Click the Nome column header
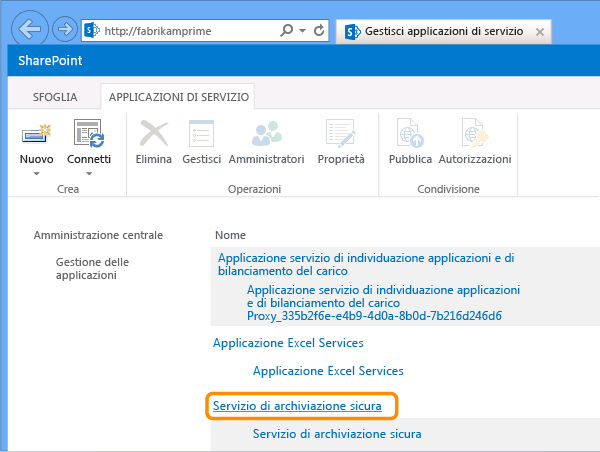Image resolution: width=600 pixels, height=452 pixels. (230, 235)
